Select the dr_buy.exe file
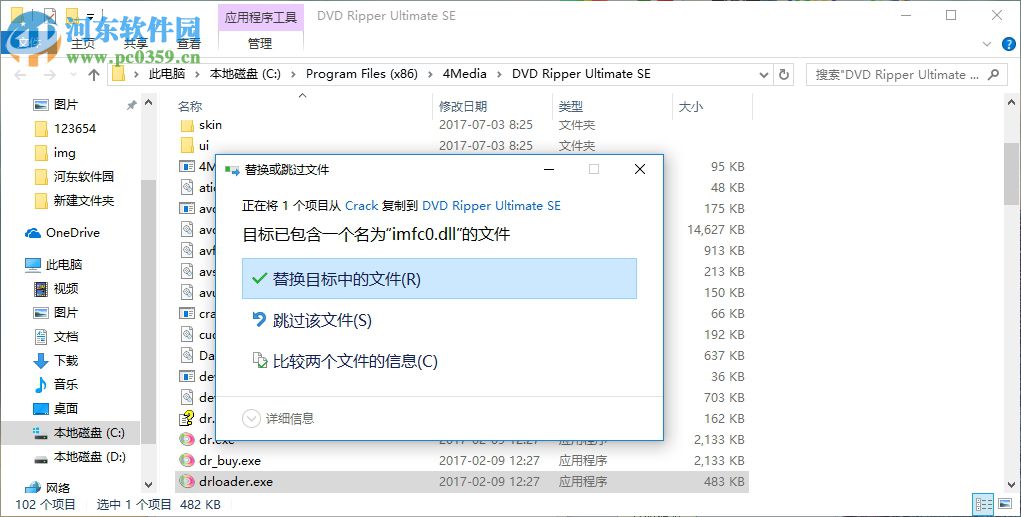 coord(230,460)
